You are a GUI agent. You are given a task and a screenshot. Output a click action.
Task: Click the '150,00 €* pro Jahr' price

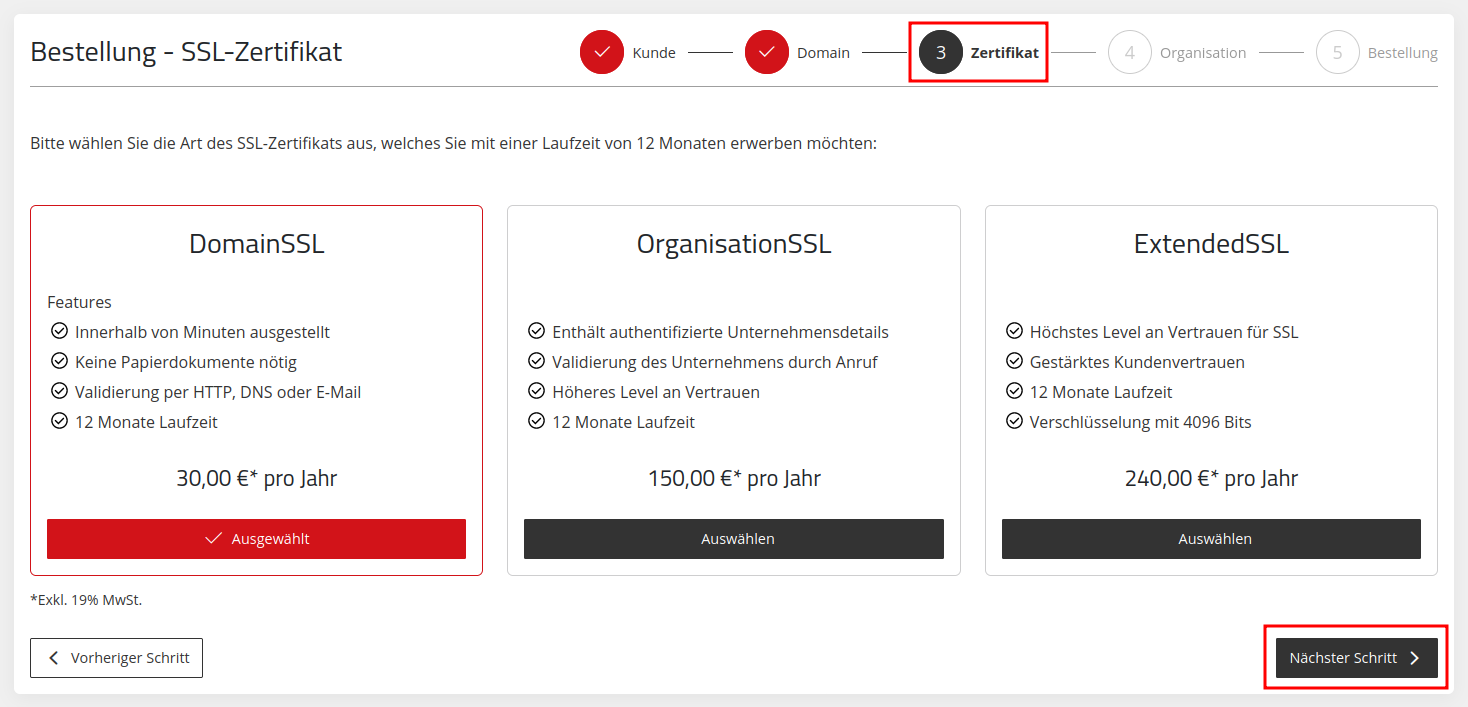click(x=734, y=479)
